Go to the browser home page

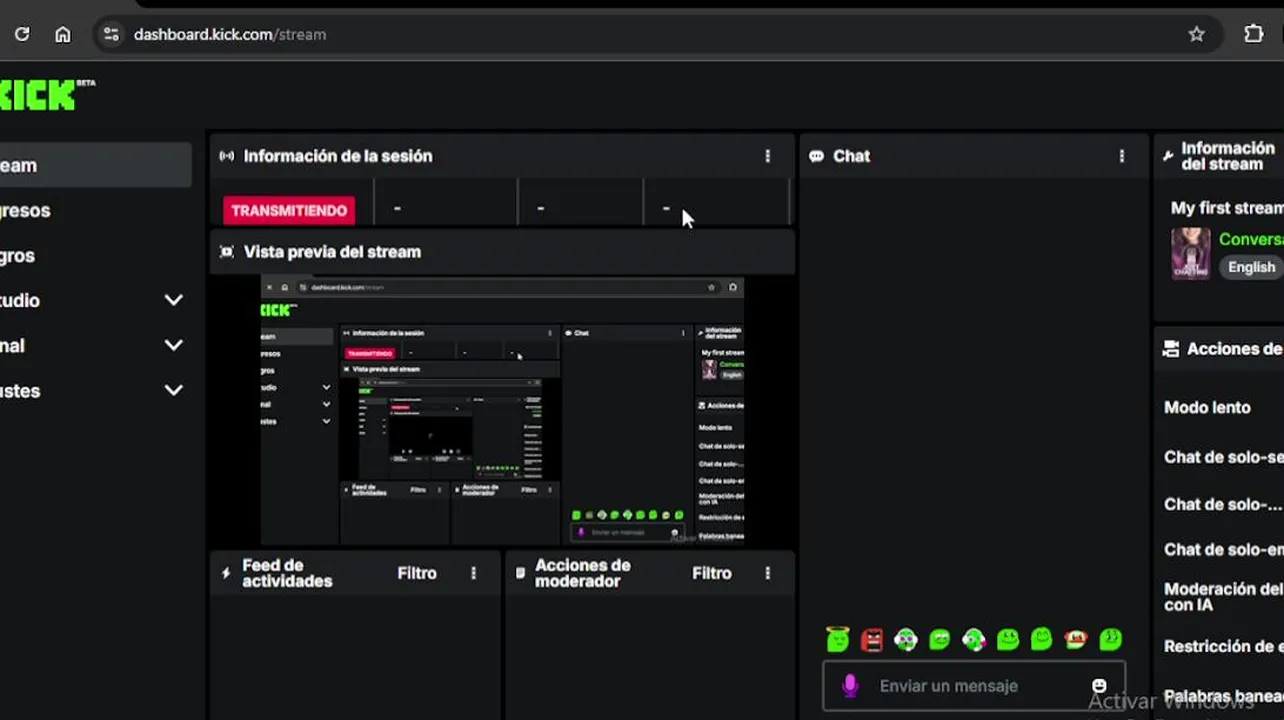[x=63, y=34]
